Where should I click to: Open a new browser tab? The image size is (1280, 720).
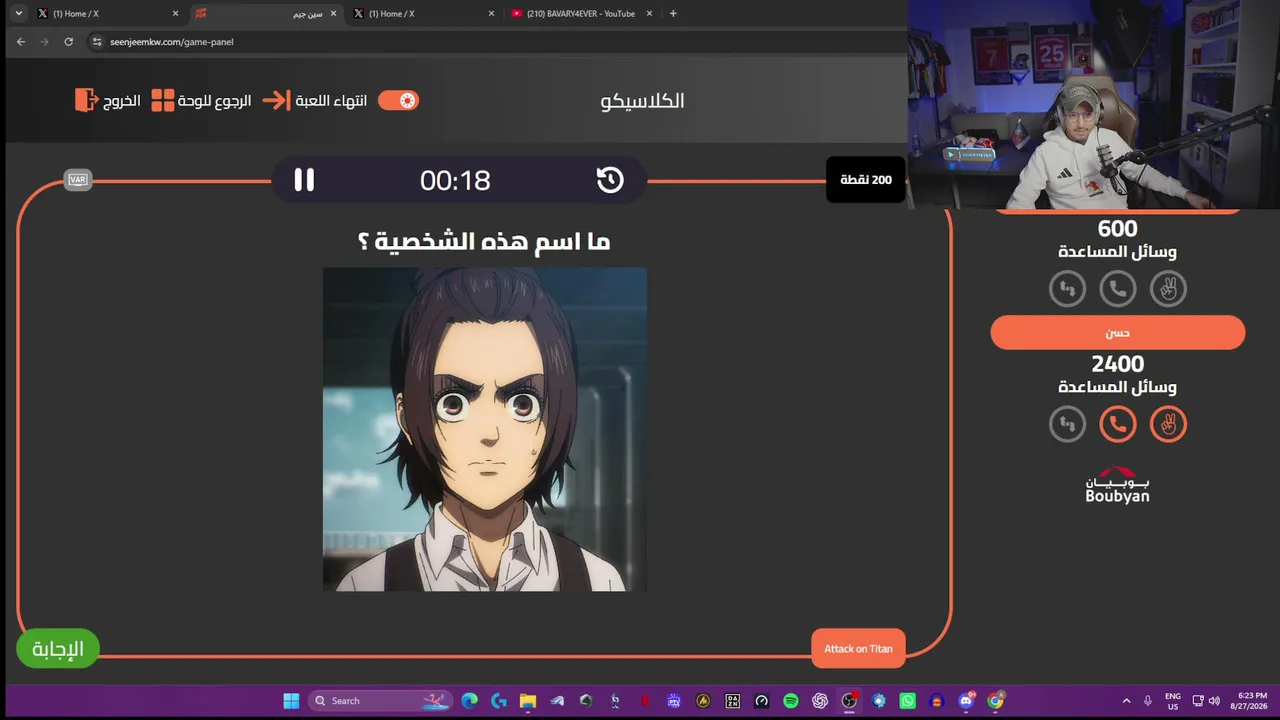pos(673,14)
